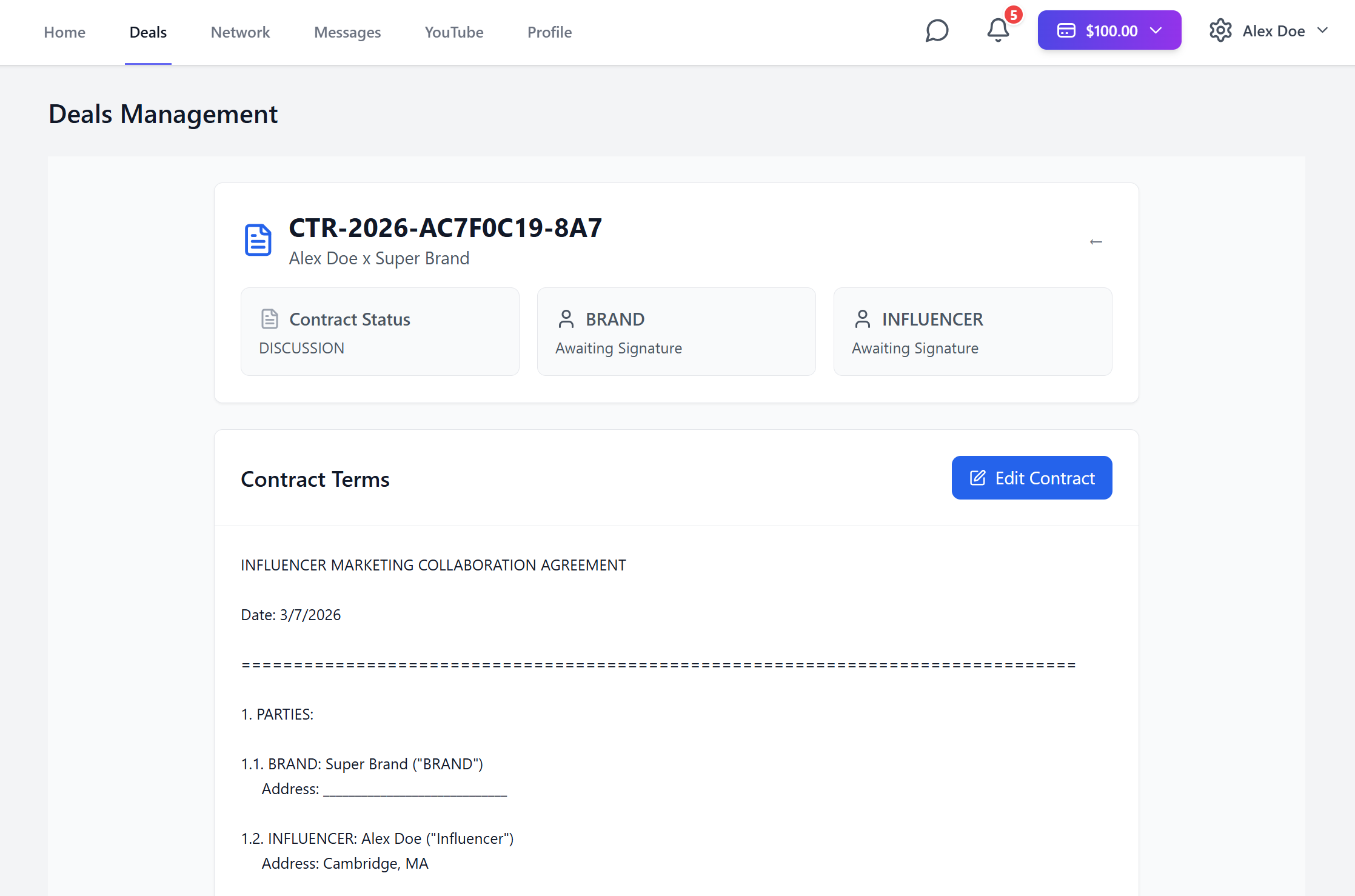Navigate to the Profile tab

tap(549, 32)
